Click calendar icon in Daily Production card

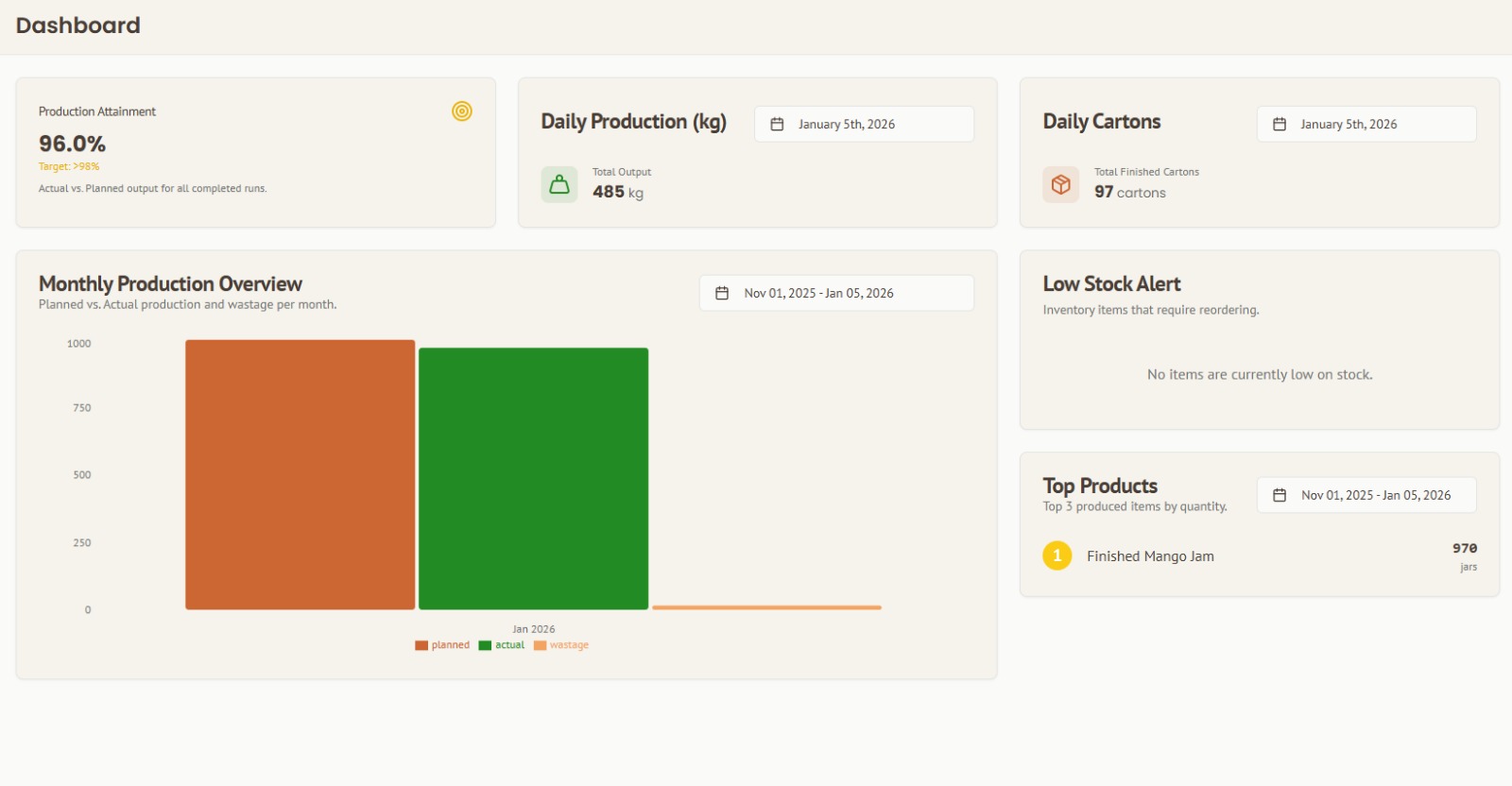point(777,125)
